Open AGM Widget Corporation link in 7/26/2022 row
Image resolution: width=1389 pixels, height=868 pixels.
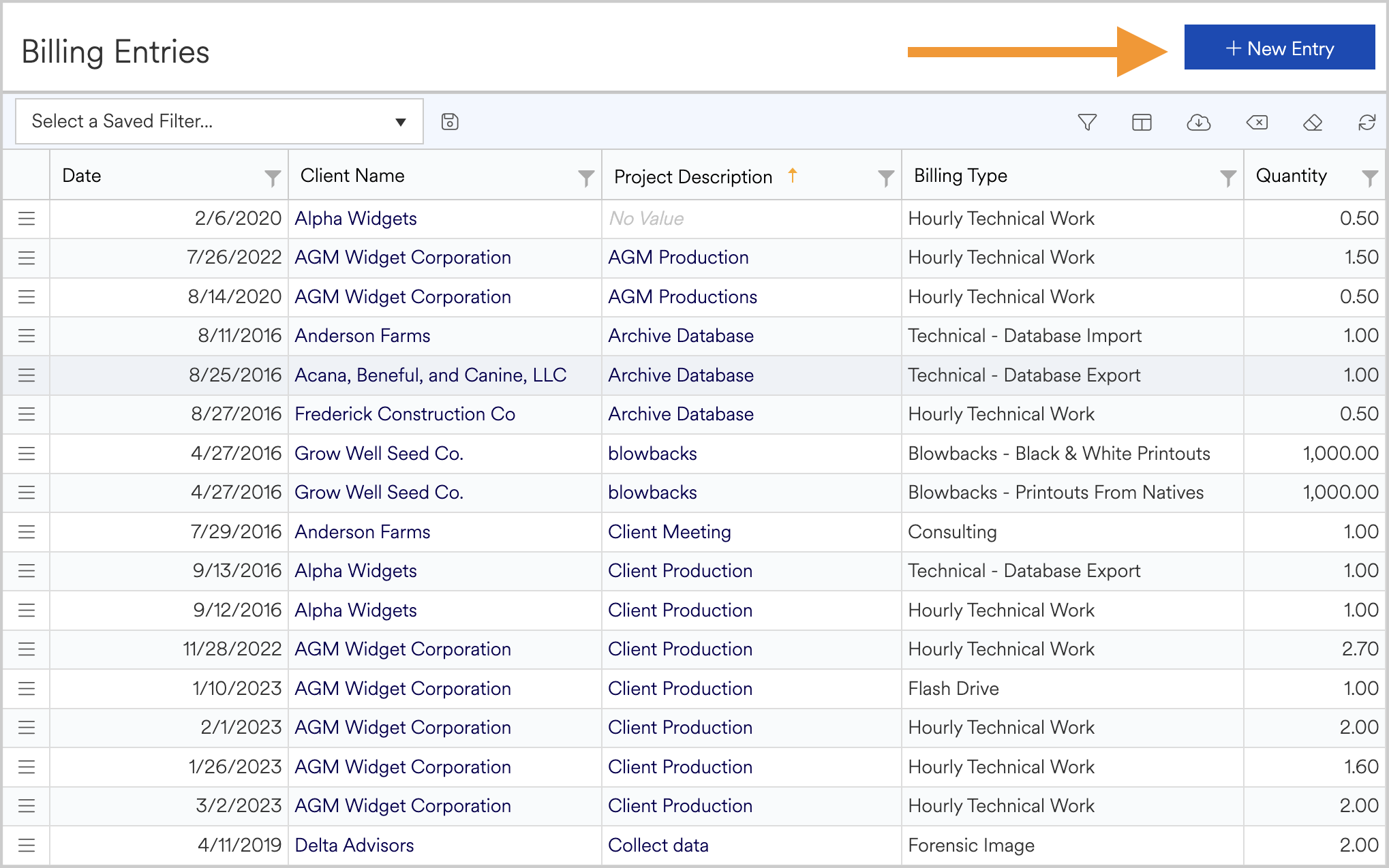(403, 258)
